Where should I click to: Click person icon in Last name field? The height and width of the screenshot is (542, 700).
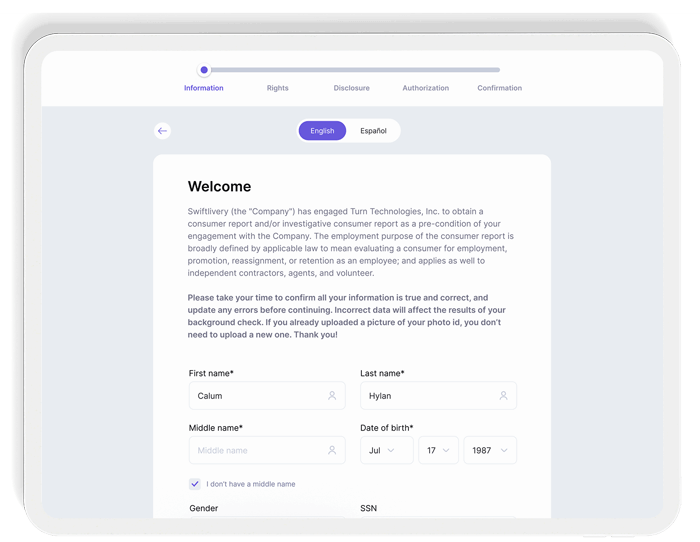point(504,396)
